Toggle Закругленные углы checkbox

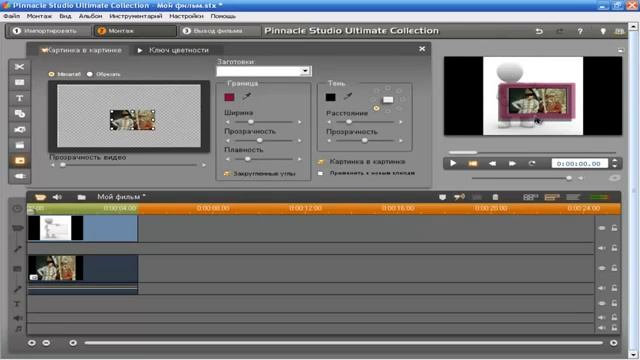(x=227, y=173)
